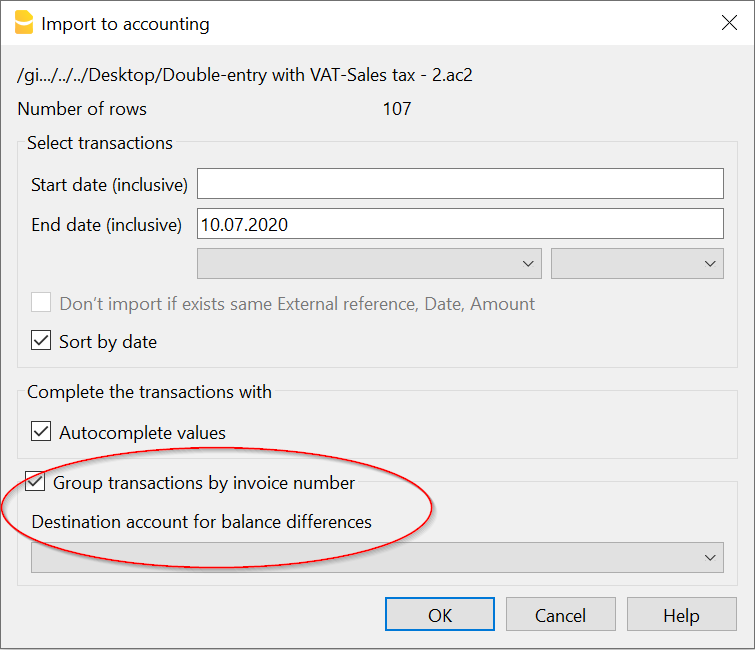Click the End date field showing 10.07.2020
The height and width of the screenshot is (650, 755).
pos(460,225)
